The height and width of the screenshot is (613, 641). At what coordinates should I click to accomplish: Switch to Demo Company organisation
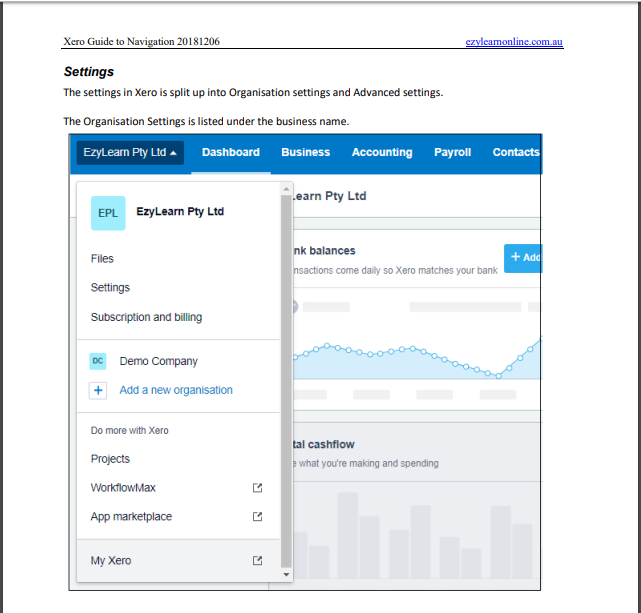pyautogui.click(x=159, y=361)
